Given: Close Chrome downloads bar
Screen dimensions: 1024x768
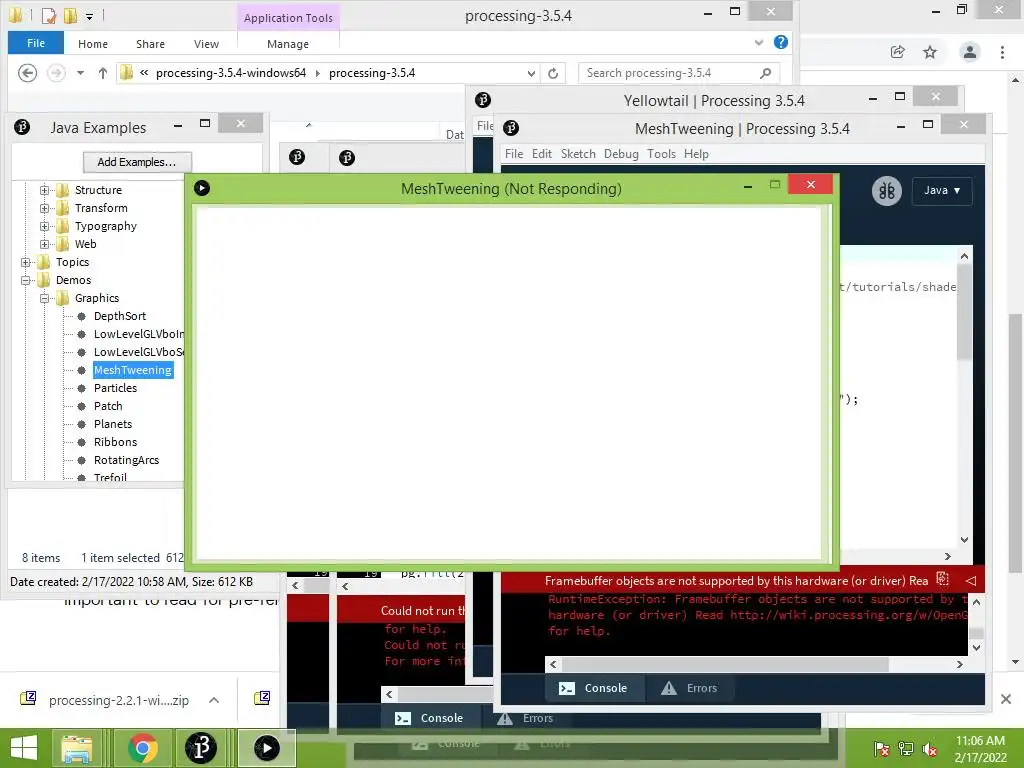Looking at the screenshot, I should [1006, 699].
